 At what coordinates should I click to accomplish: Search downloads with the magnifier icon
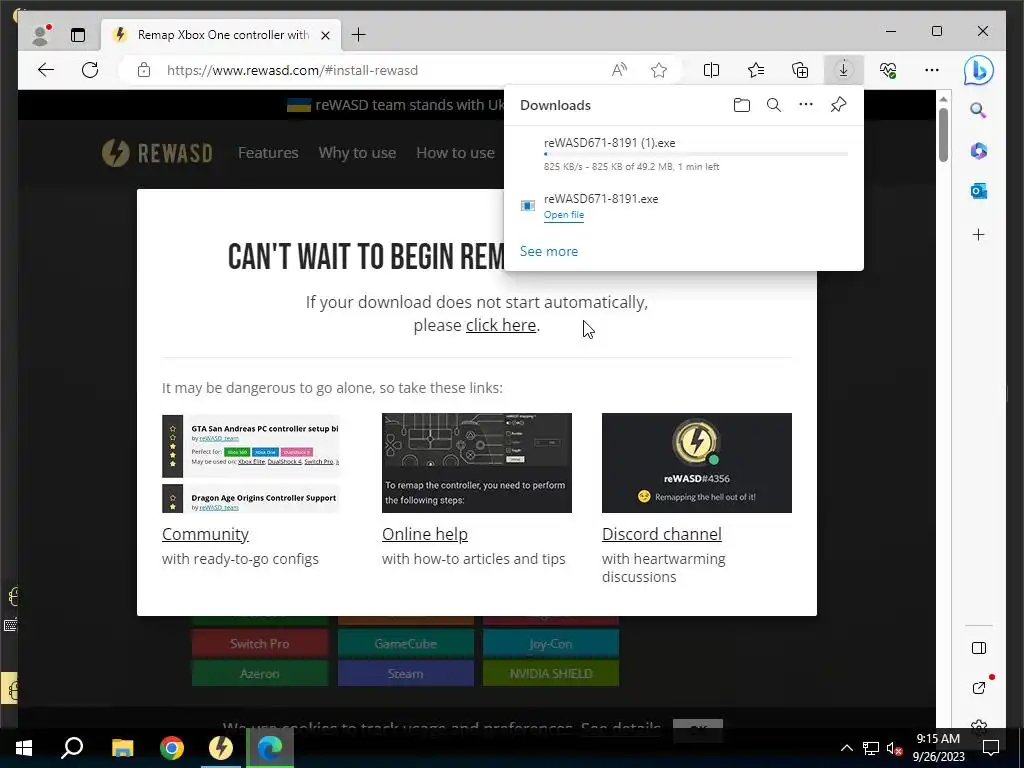774,105
